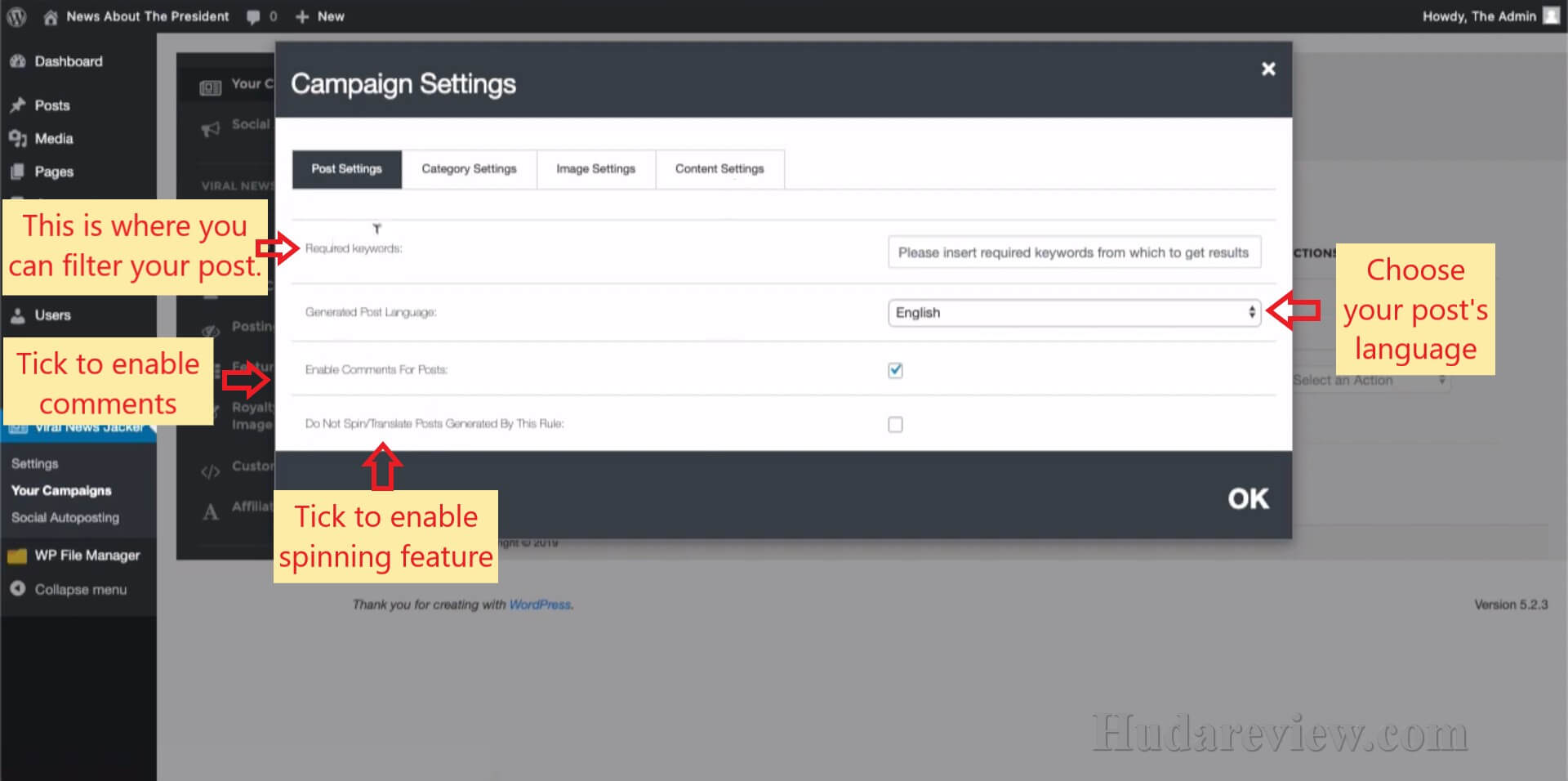The image size is (1568, 781).
Task: Click the letter A Affiliate icon
Action: tap(211, 512)
